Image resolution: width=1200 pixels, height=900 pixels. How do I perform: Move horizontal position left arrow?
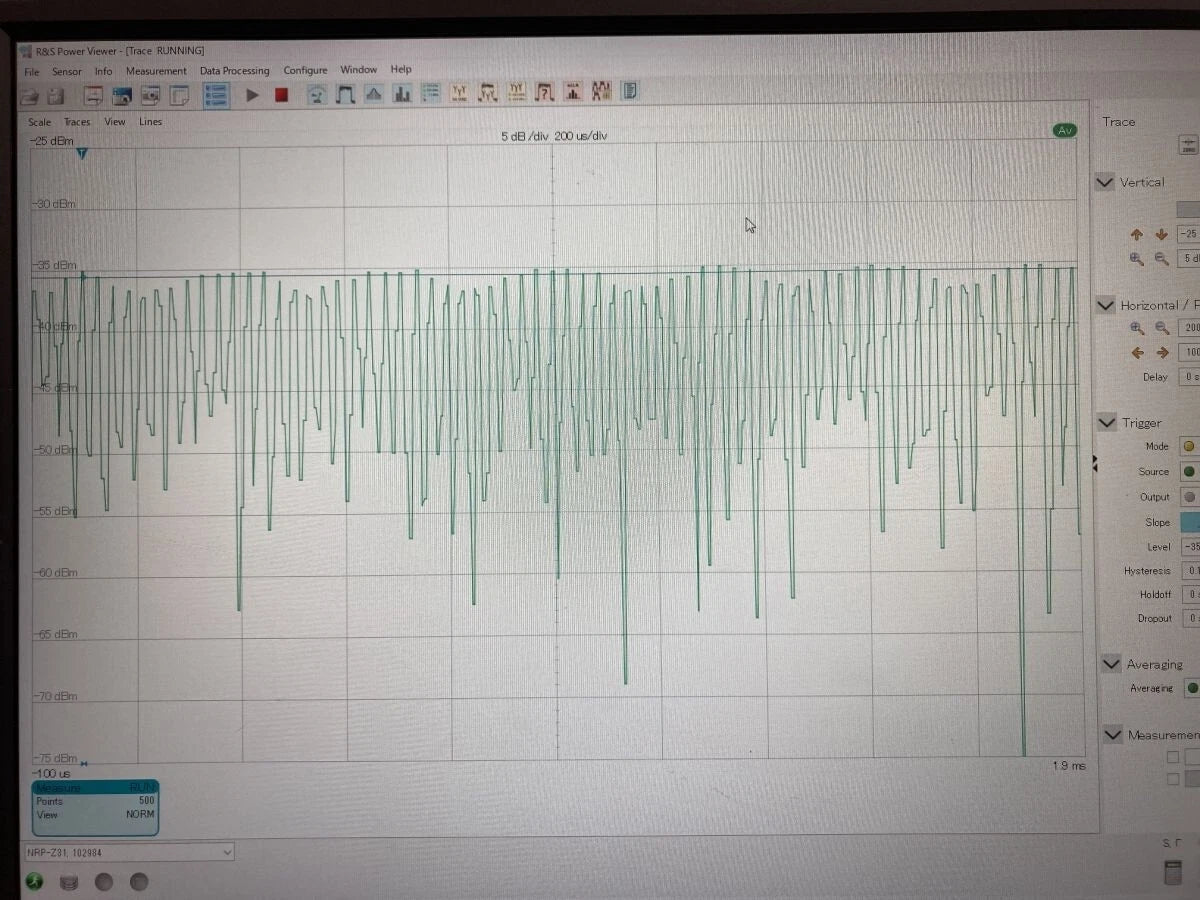pyautogui.click(x=1137, y=353)
